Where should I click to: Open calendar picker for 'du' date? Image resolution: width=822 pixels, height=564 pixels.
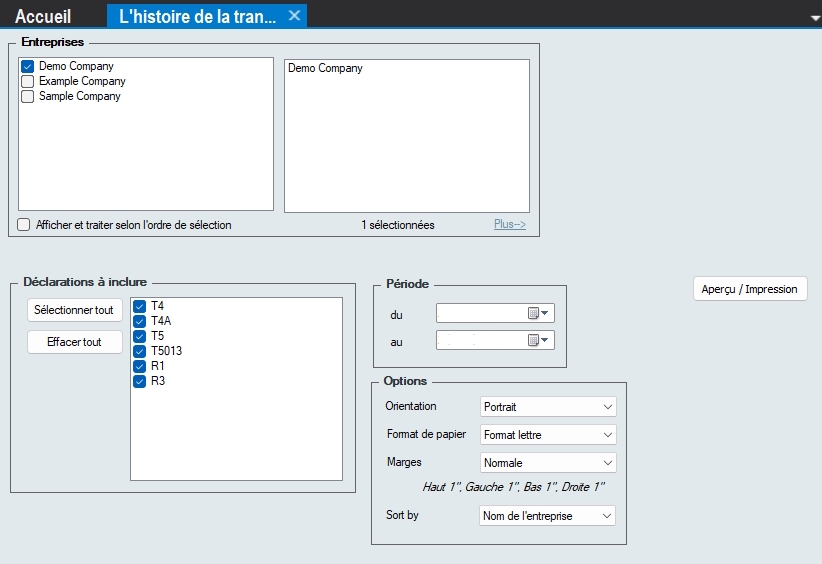(x=538, y=314)
